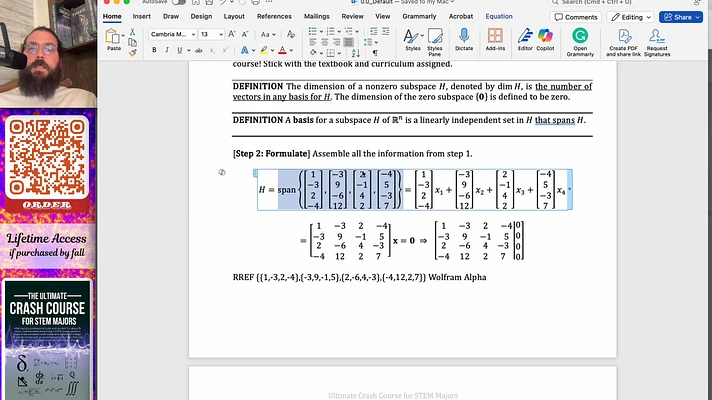Click the equation move handle at left

[x=255, y=173]
